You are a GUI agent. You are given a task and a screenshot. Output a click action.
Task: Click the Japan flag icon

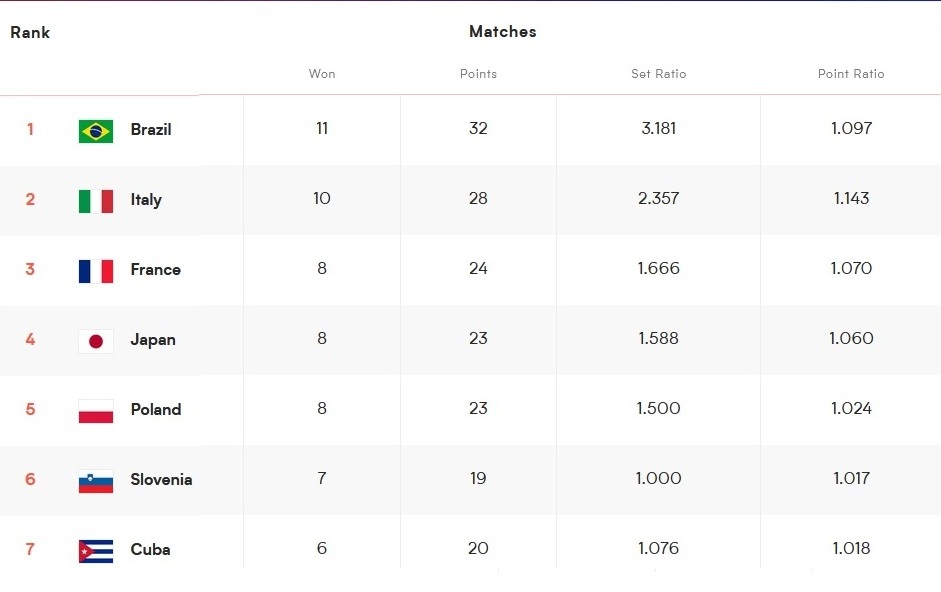click(x=96, y=341)
